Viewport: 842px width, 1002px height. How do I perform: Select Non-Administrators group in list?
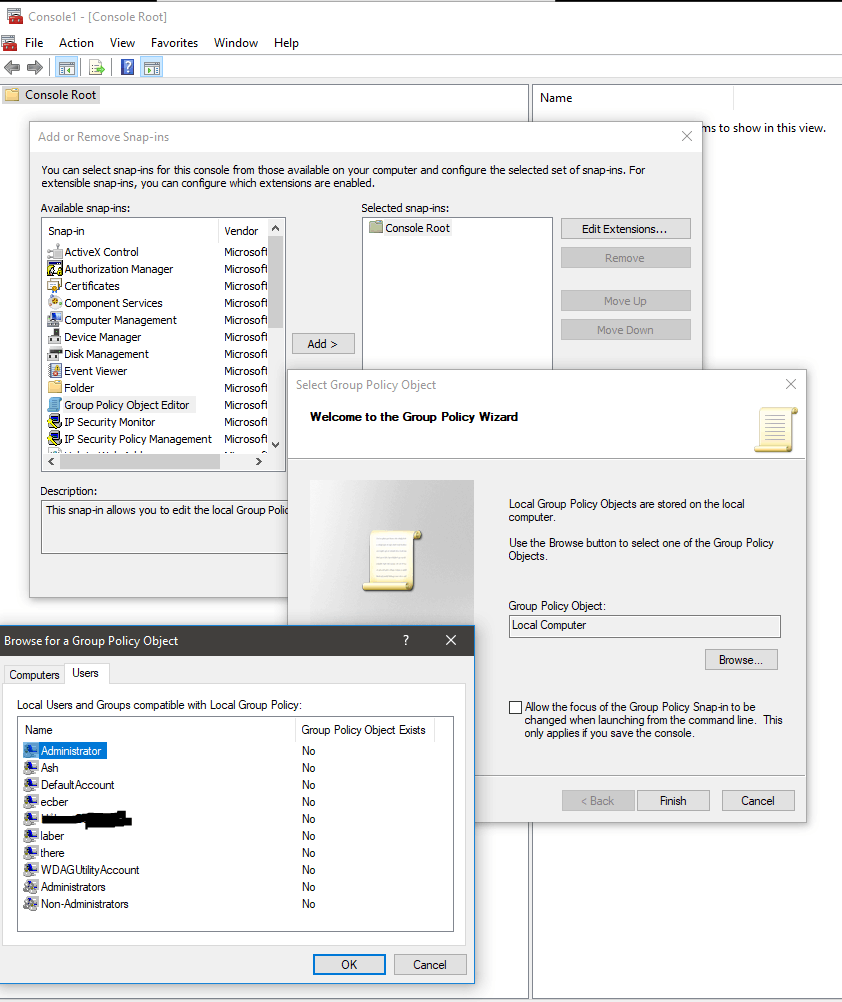pyautogui.click(x=76, y=904)
